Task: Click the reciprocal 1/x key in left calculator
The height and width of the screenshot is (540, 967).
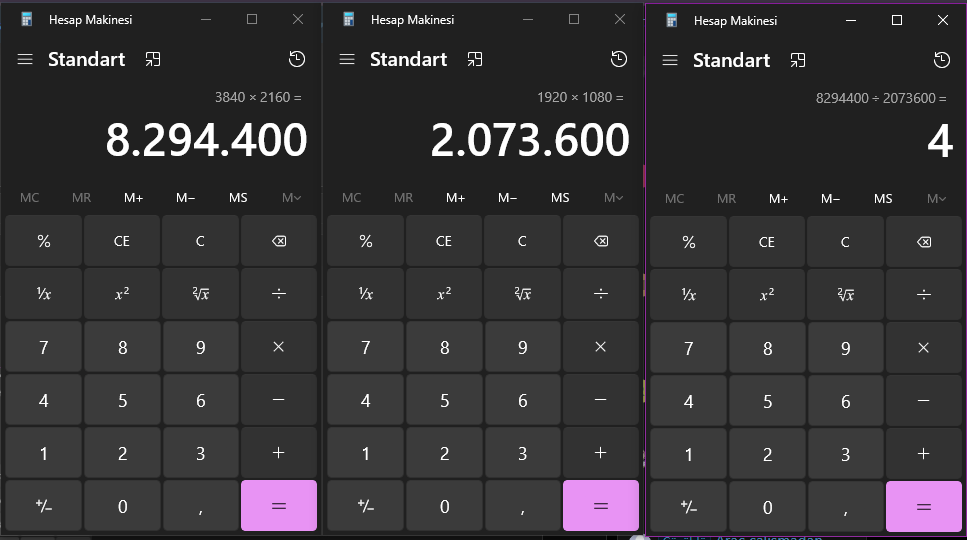Action: click(x=43, y=294)
